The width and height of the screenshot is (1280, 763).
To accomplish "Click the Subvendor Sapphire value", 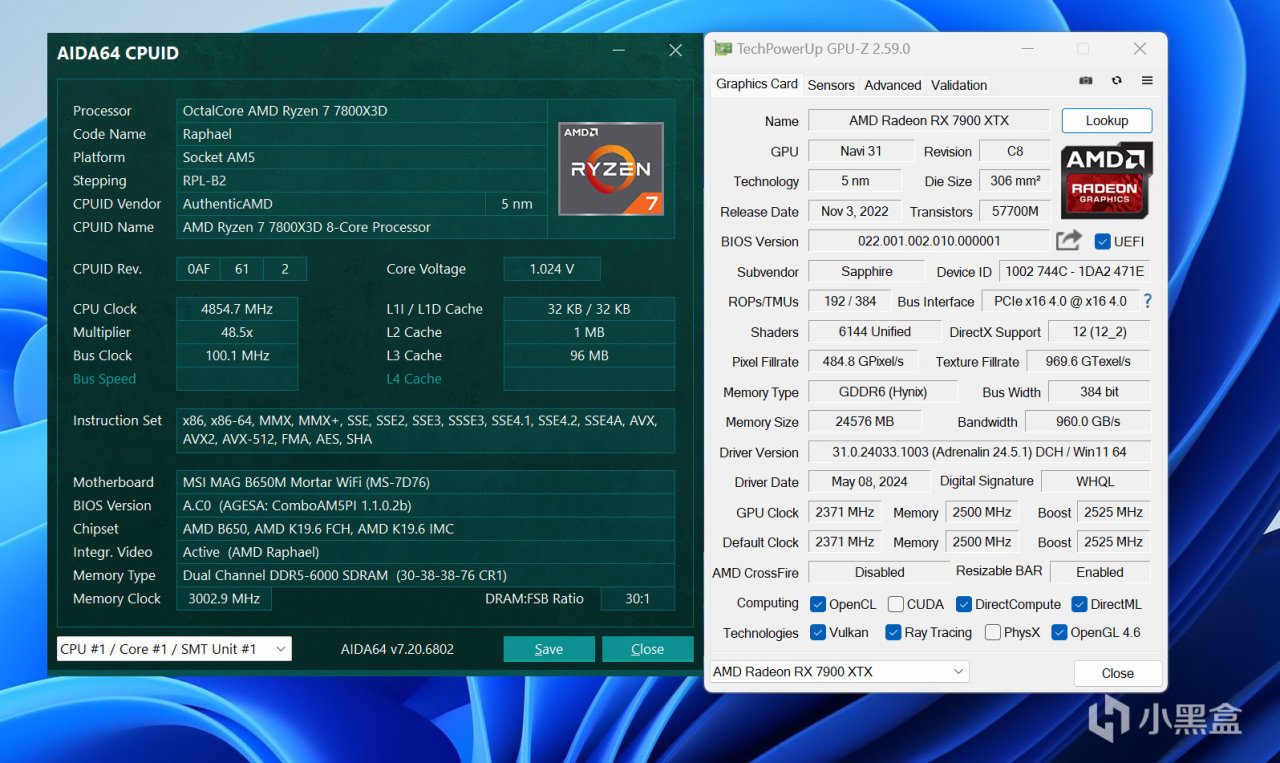I will click(867, 271).
